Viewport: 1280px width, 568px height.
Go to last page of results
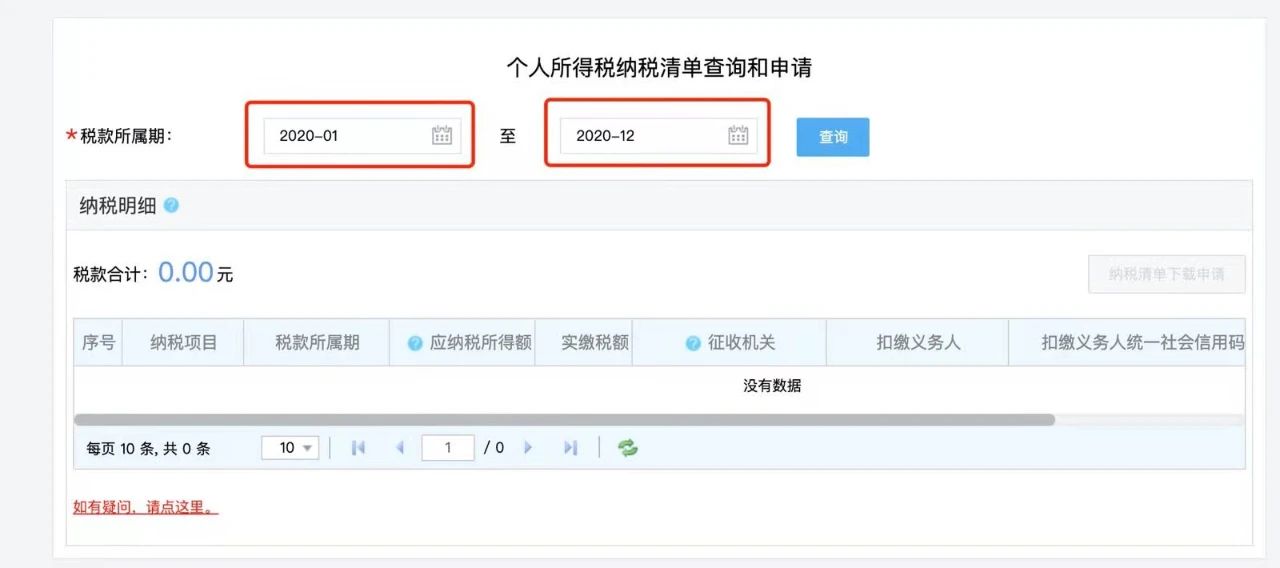(570, 448)
